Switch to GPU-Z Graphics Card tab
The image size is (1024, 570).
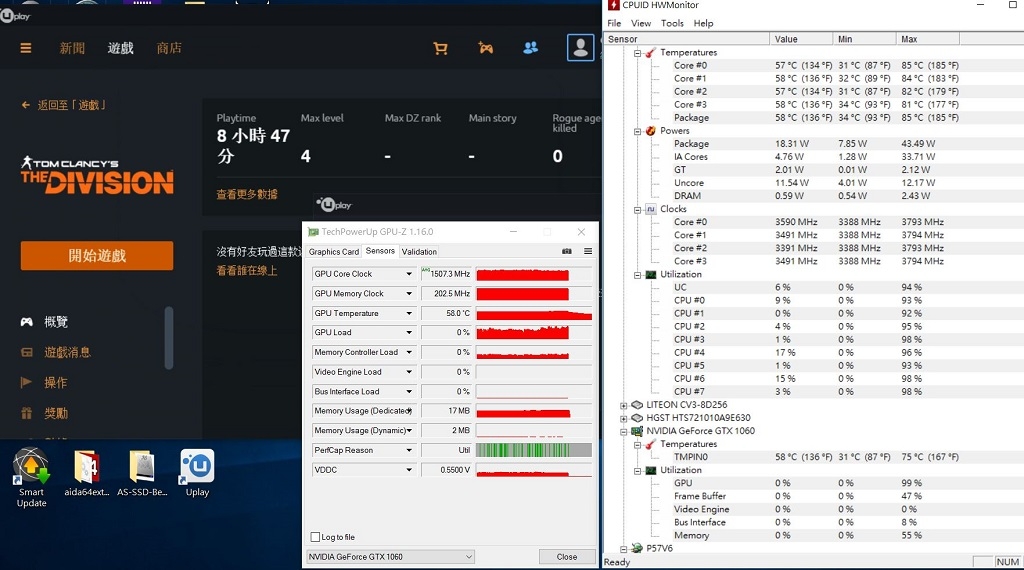click(x=334, y=251)
